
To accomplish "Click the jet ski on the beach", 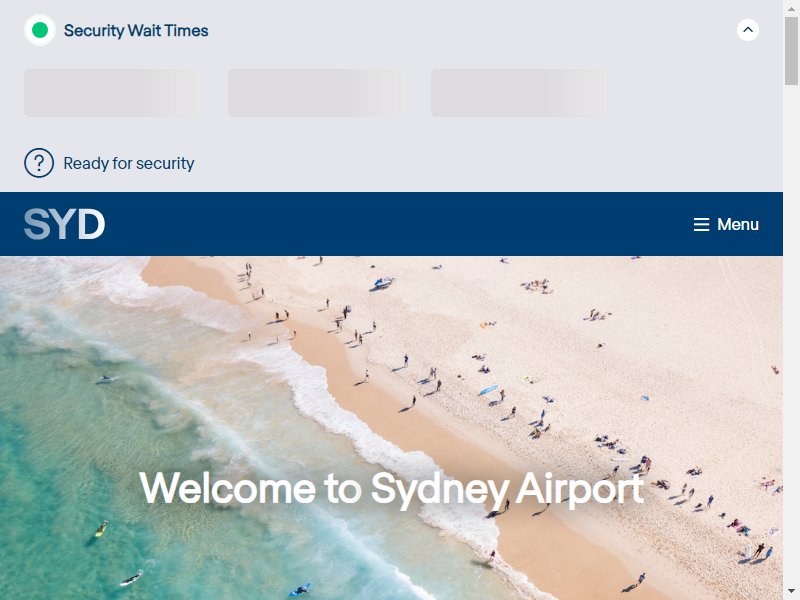I will [383, 282].
